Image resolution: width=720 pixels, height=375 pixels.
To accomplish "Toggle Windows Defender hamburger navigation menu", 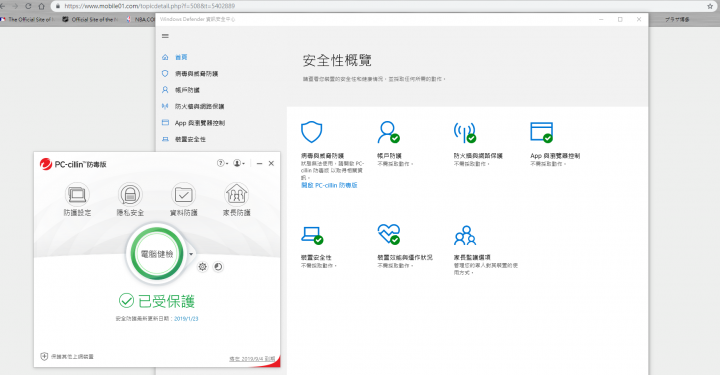I will [x=165, y=36].
